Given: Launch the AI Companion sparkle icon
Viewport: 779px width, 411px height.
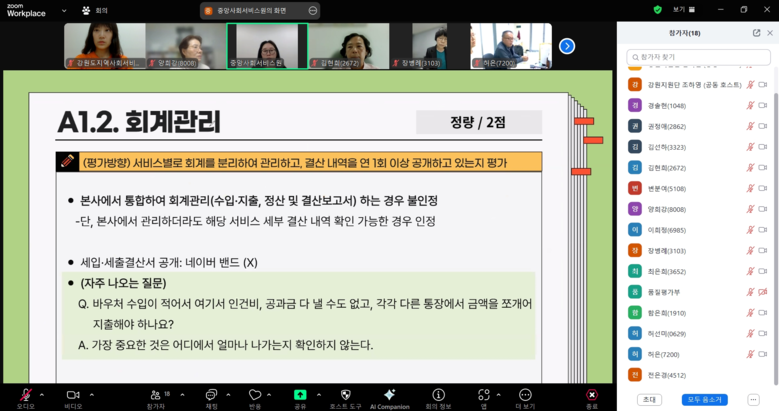Looking at the screenshot, I should point(389,394).
